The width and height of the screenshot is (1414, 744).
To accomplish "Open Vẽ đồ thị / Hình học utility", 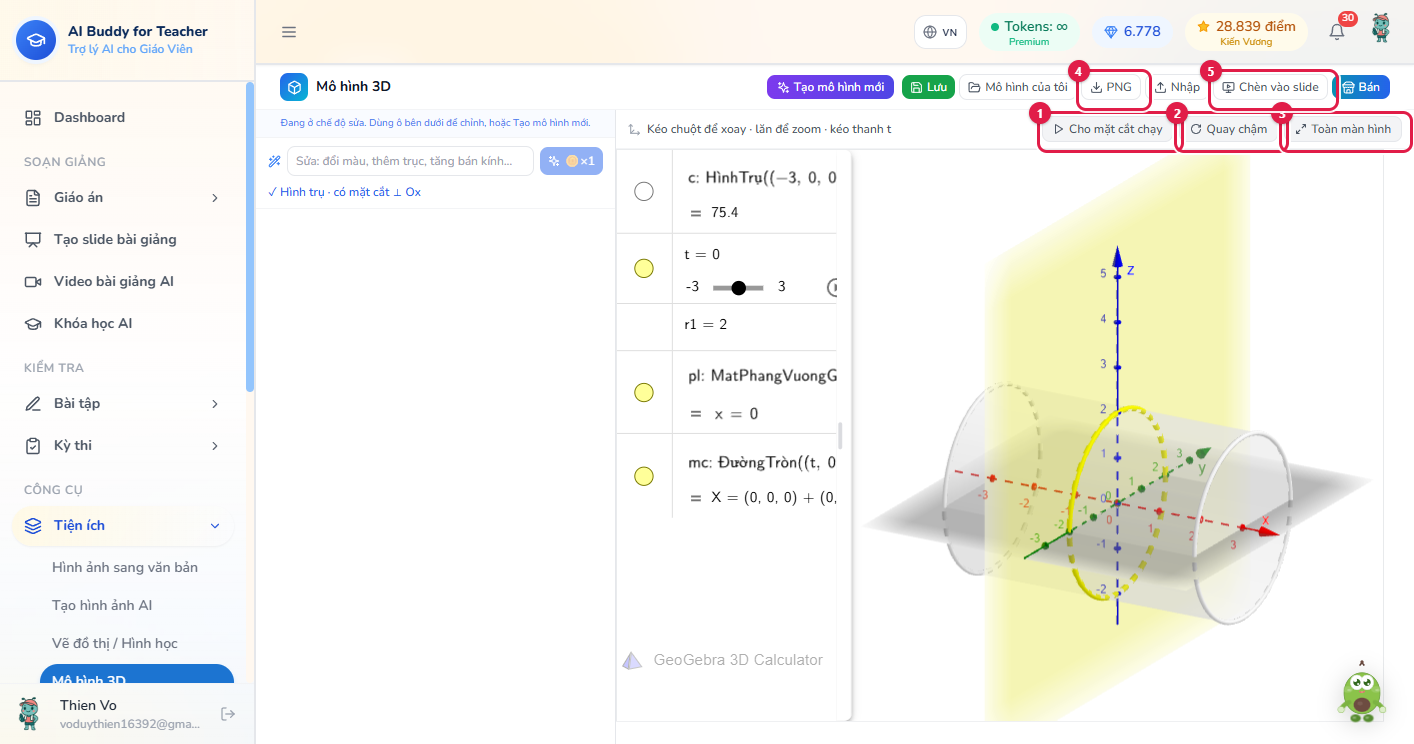I will tap(115, 644).
